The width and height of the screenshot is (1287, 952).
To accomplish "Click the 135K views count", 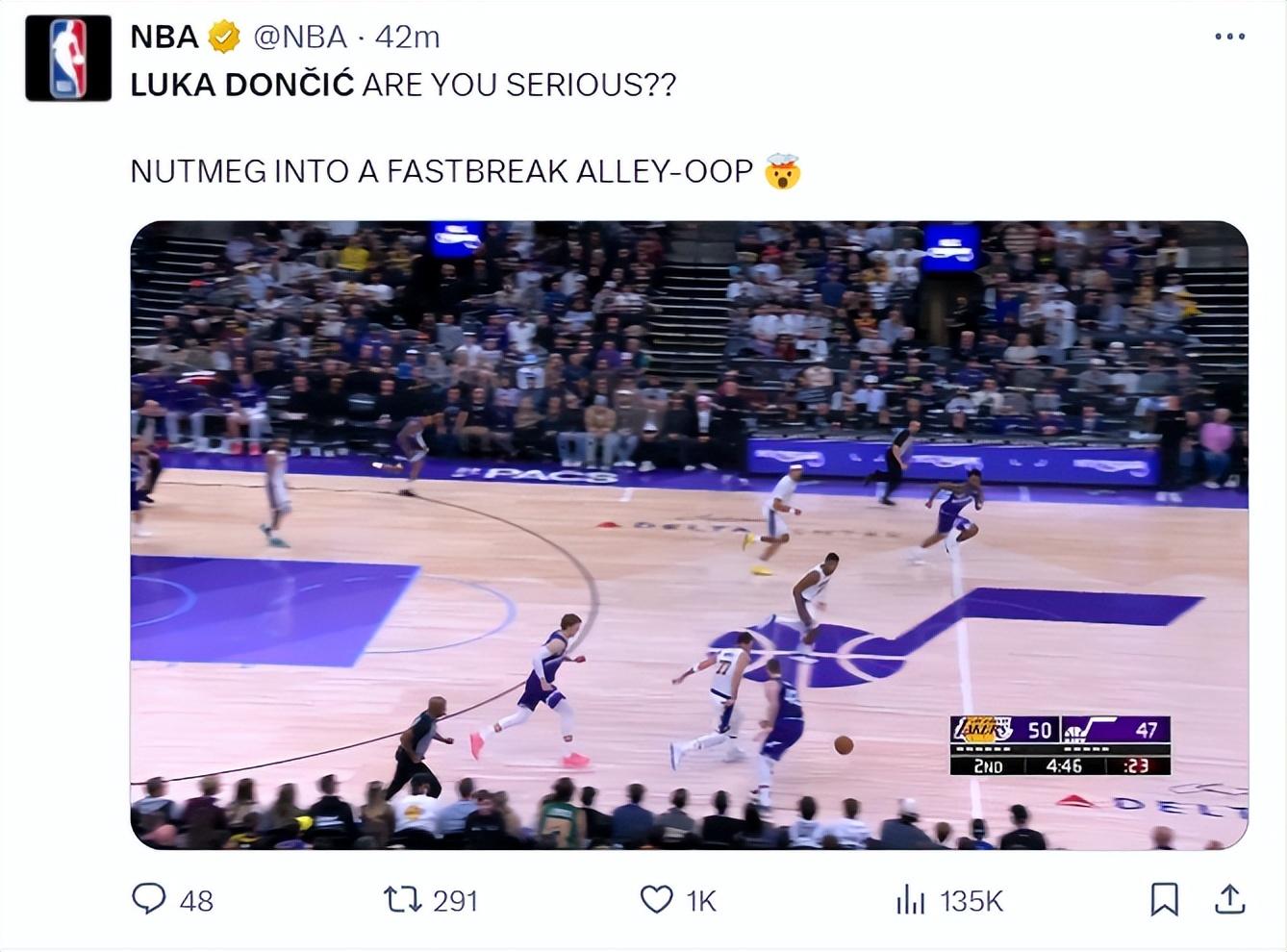I will click(x=972, y=901).
